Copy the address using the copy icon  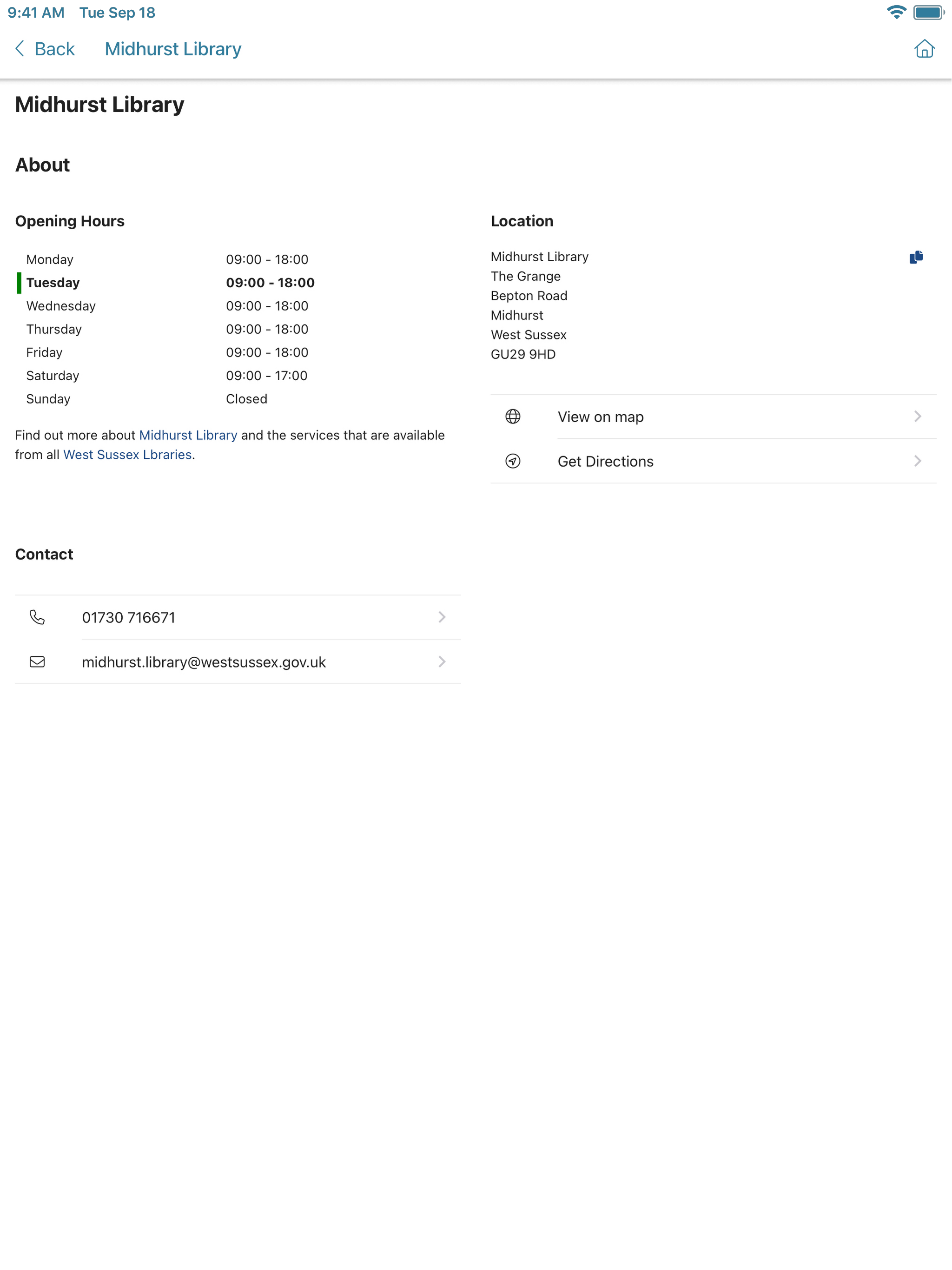(916, 257)
